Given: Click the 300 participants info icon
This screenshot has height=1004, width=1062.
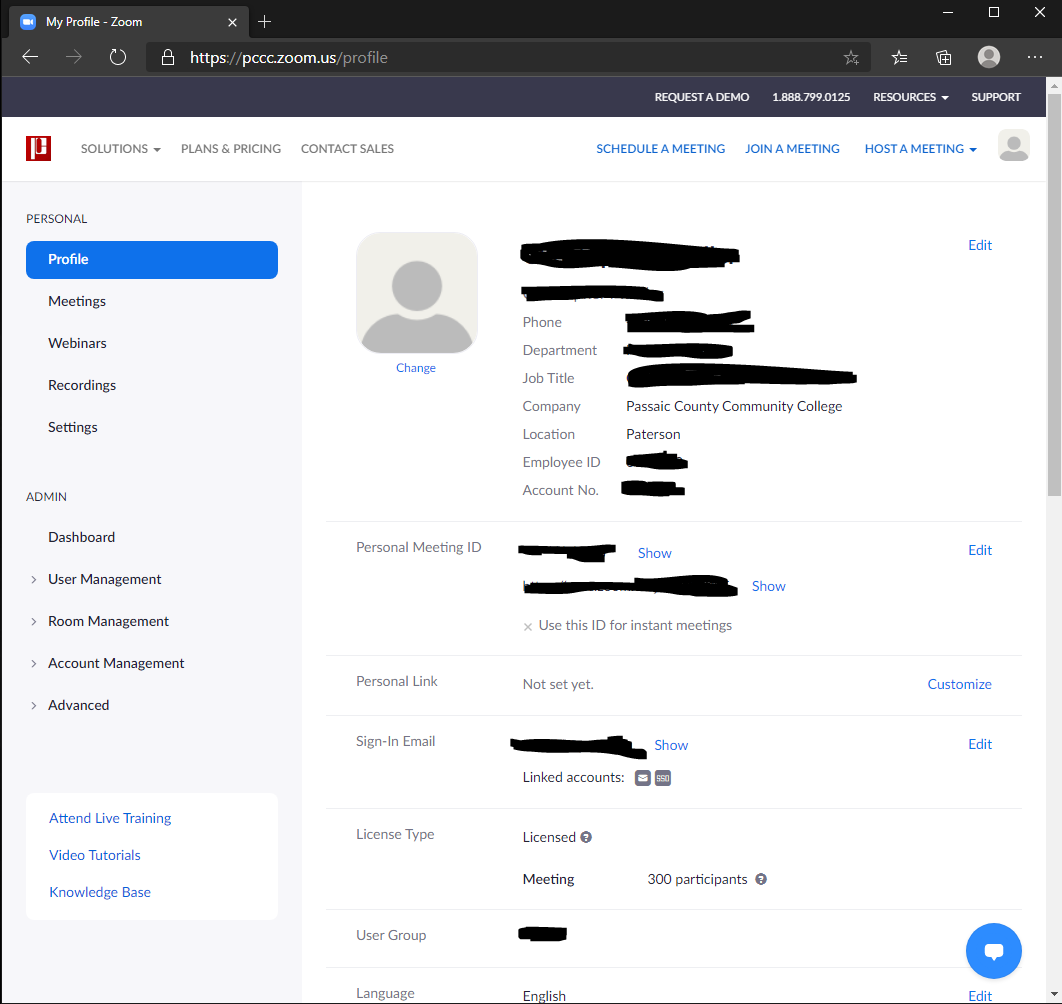Looking at the screenshot, I should pyautogui.click(x=761, y=879).
